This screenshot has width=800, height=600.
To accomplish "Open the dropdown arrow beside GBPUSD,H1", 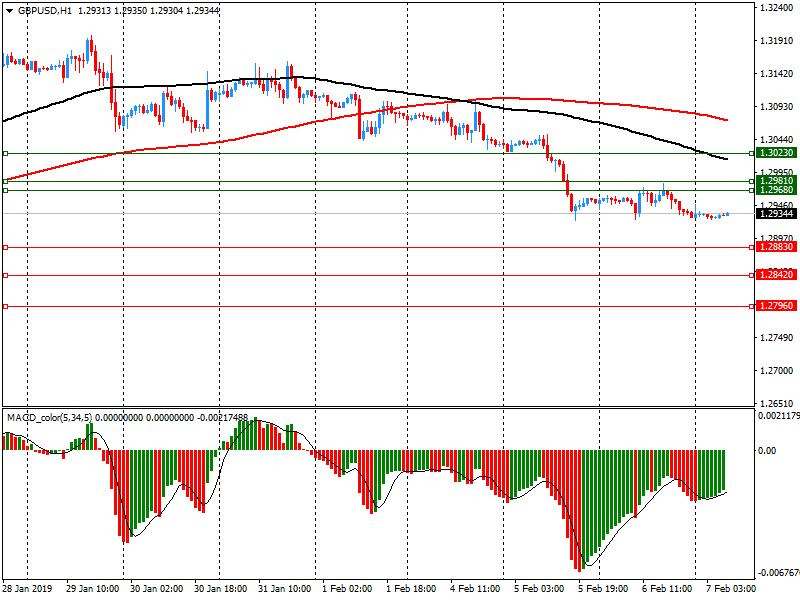I will point(8,10).
